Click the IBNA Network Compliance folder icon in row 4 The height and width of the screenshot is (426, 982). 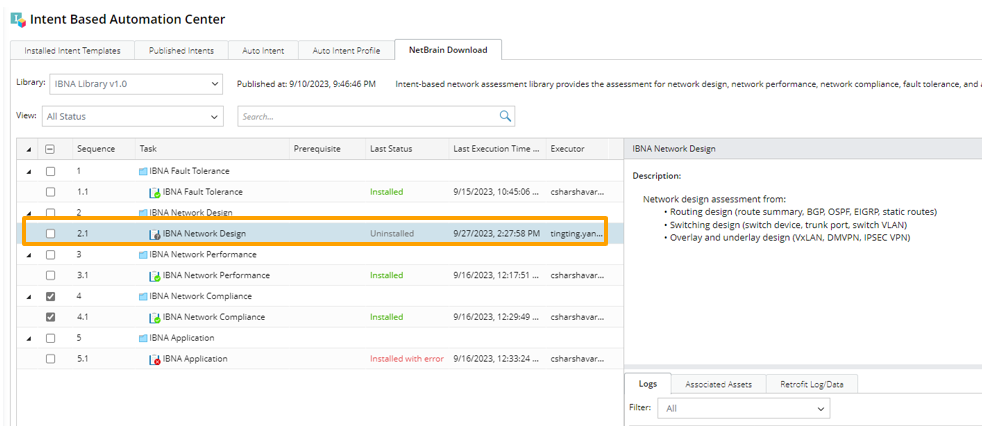(143, 296)
